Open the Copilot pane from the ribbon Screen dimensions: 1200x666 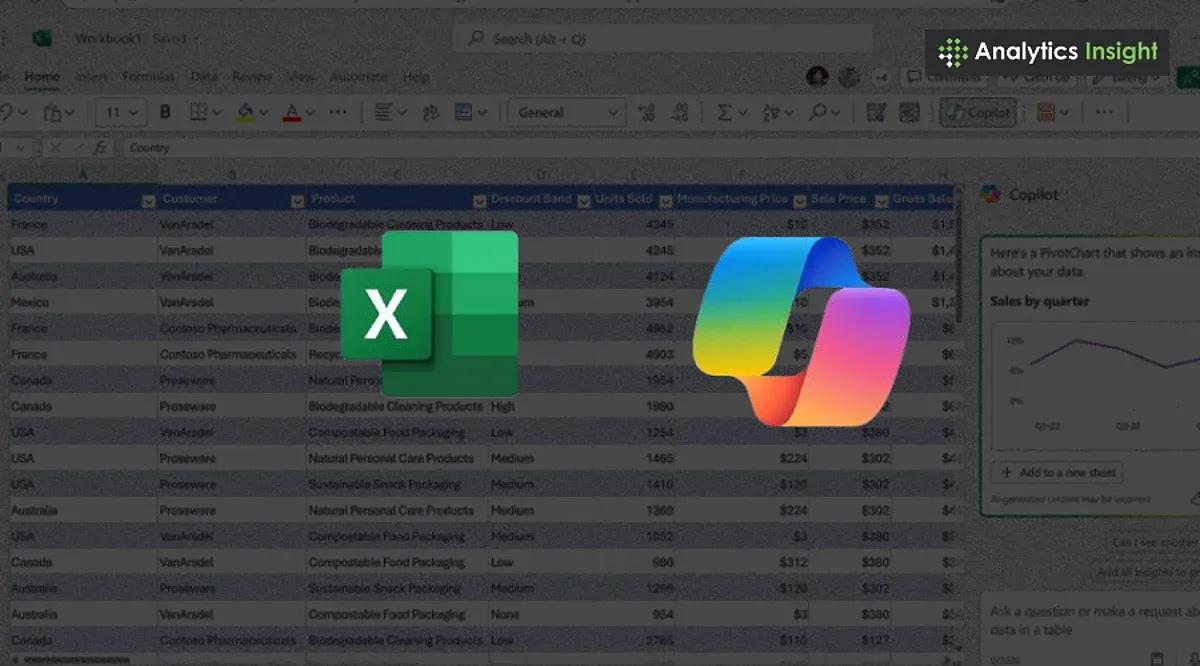click(978, 112)
